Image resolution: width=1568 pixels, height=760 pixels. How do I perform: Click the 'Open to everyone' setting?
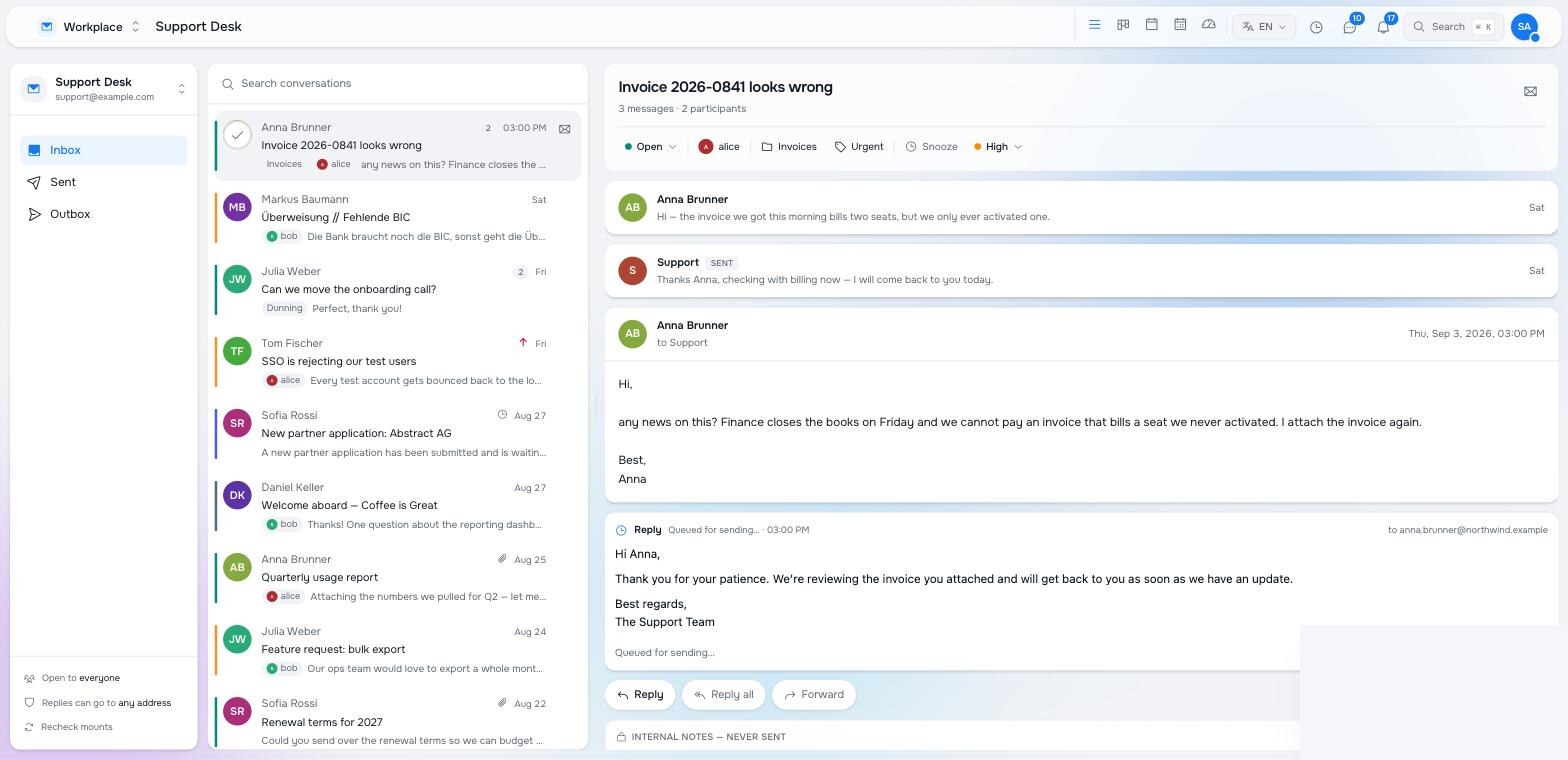pos(72,678)
